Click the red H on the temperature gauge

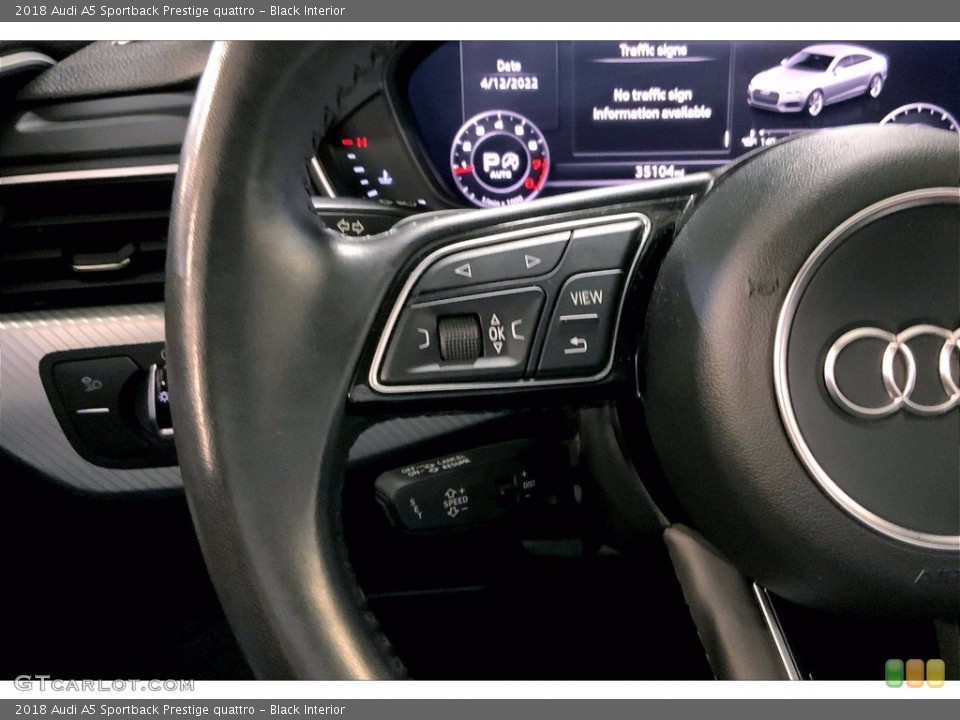coord(362,143)
